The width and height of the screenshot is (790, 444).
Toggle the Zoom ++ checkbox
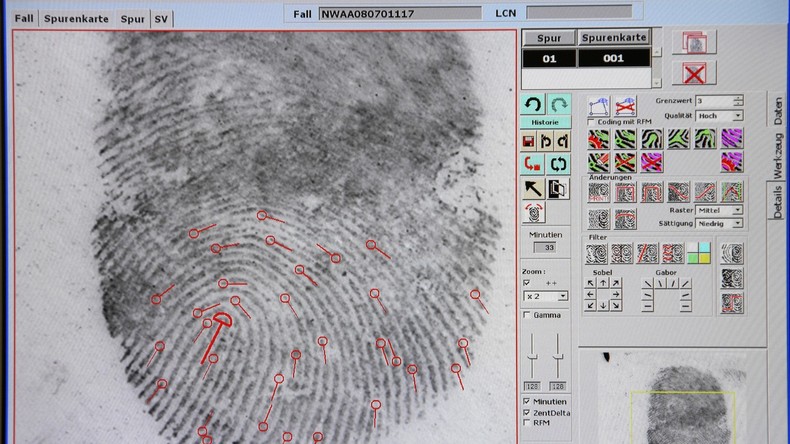(x=526, y=283)
